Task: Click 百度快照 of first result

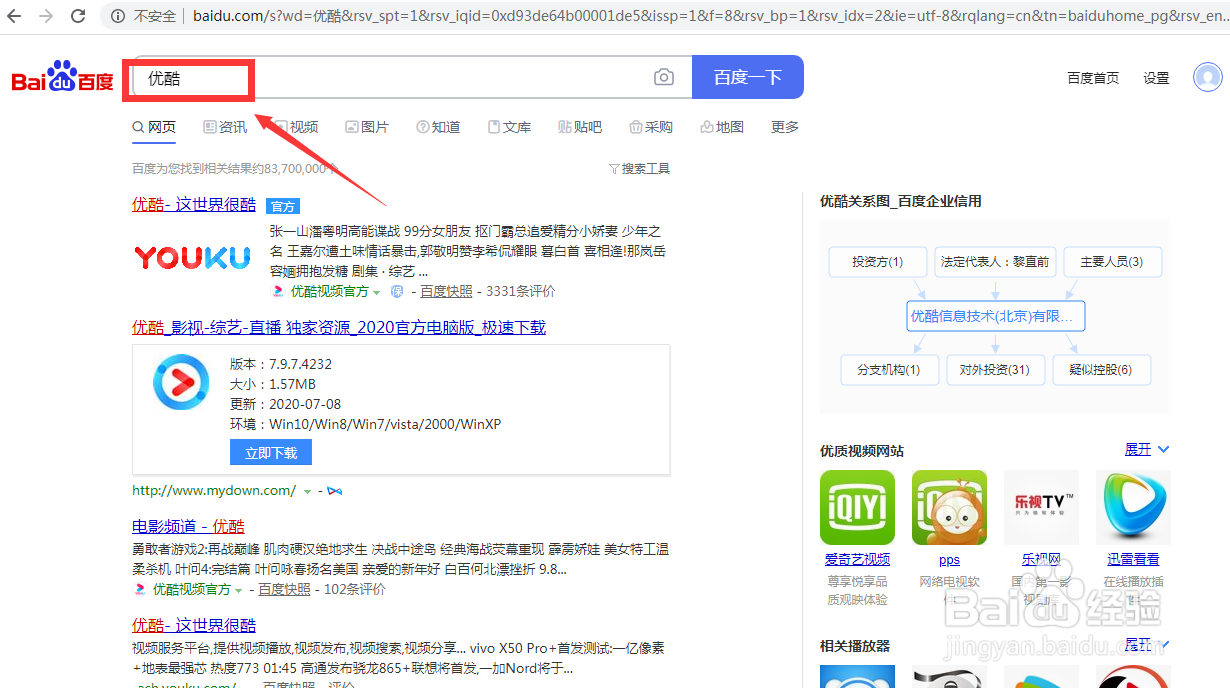Action: [446, 291]
